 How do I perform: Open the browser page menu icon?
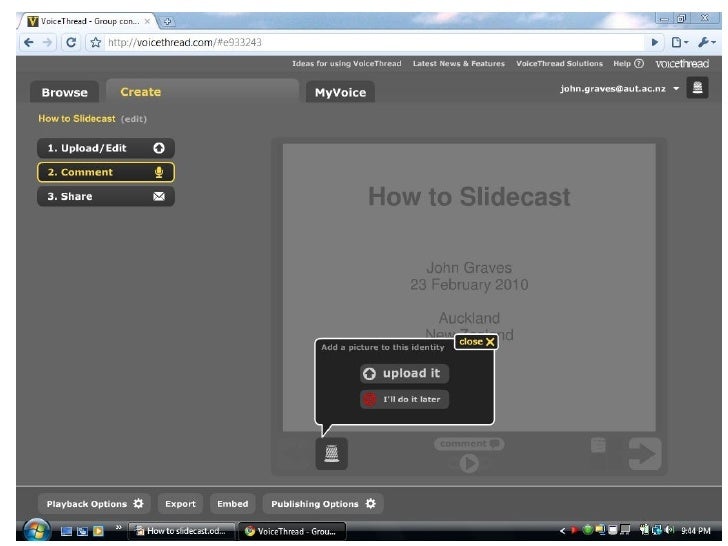coord(680,43)
